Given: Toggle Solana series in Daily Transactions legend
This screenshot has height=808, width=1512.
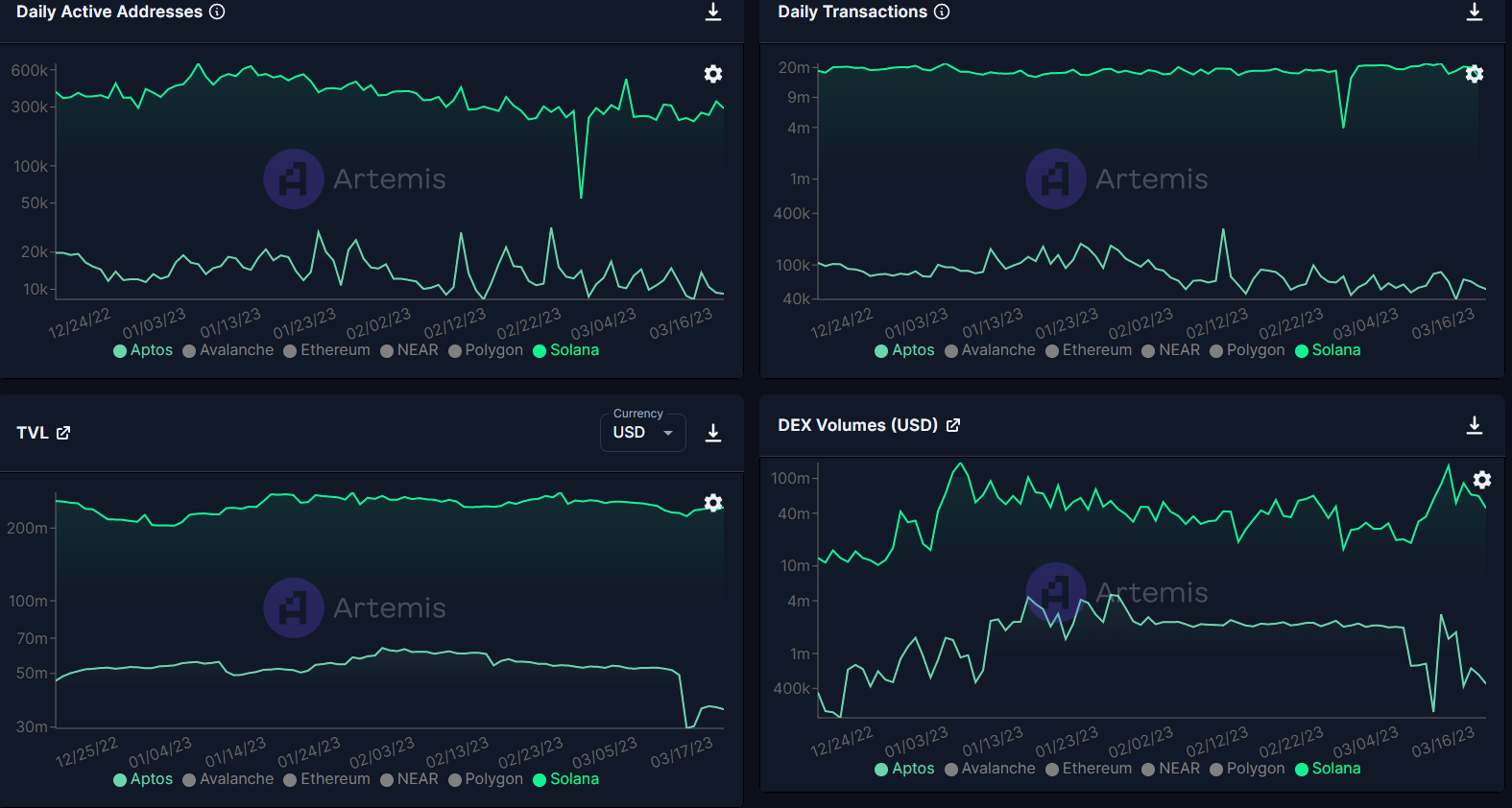Looking at the screenshot, I should tap(1328, 350).
